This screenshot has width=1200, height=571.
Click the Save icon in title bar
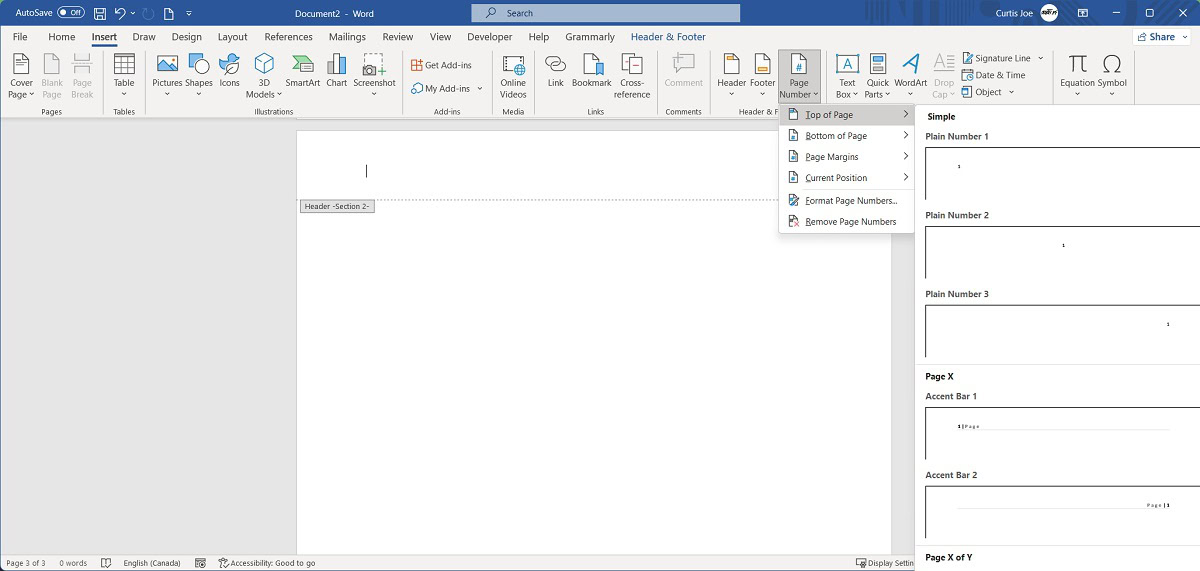100,13
